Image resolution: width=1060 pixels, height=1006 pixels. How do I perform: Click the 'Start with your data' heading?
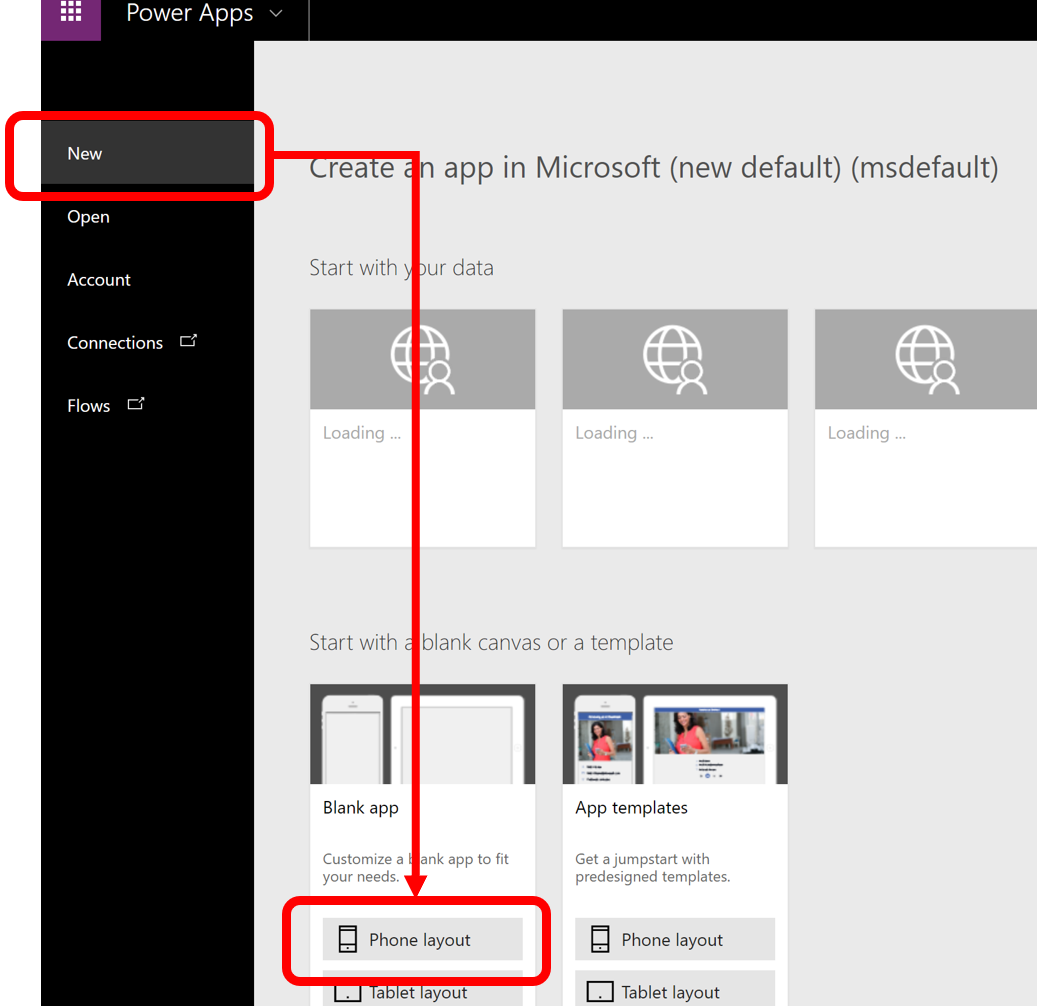click(402, 268)
